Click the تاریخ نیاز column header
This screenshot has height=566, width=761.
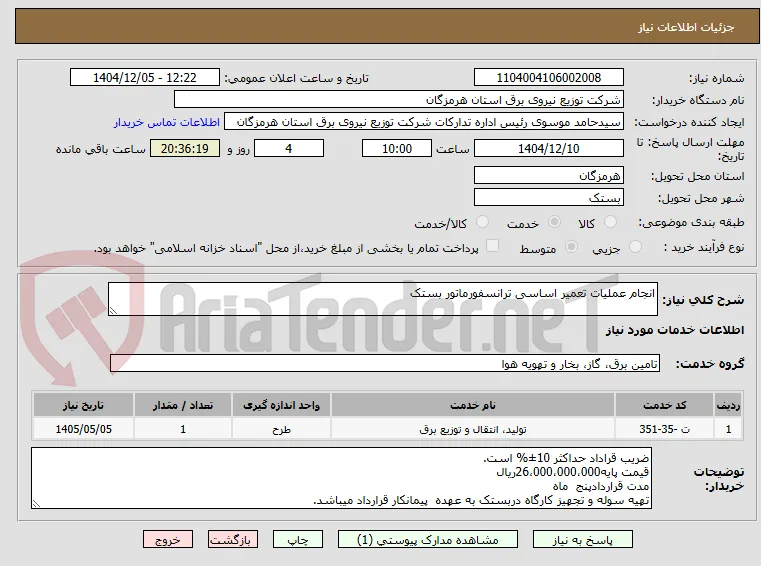(83, 405)
